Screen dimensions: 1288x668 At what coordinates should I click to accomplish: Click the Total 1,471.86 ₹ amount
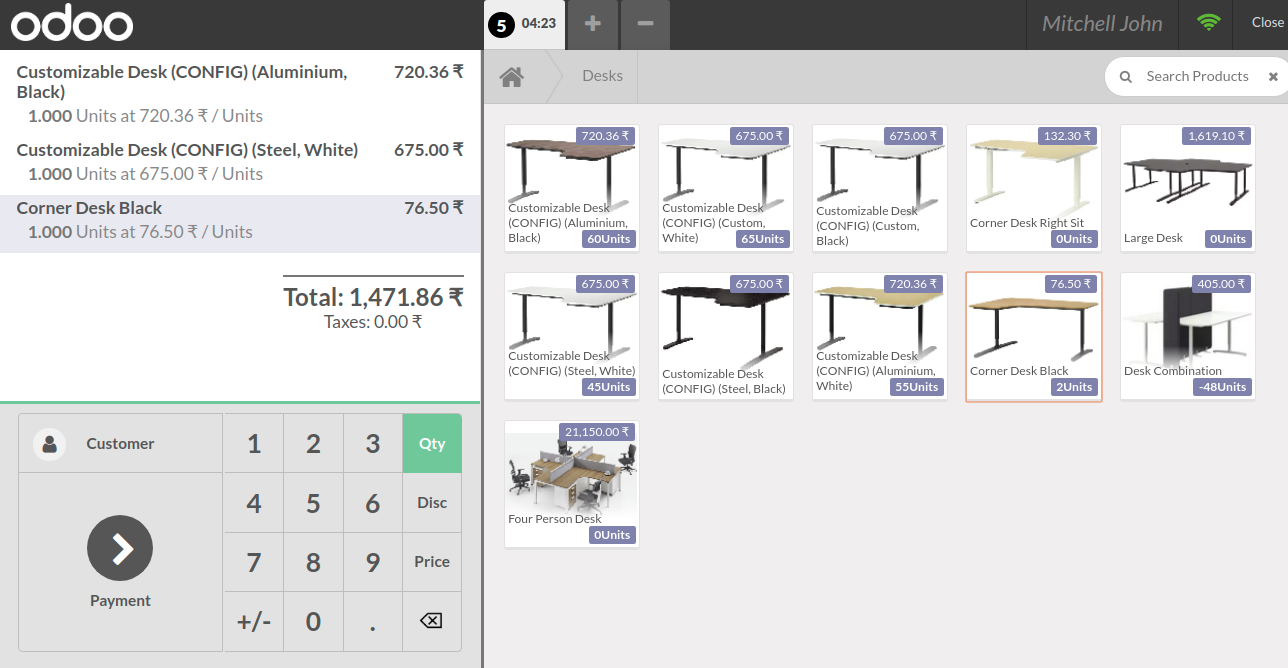click(x=373, y=297)
